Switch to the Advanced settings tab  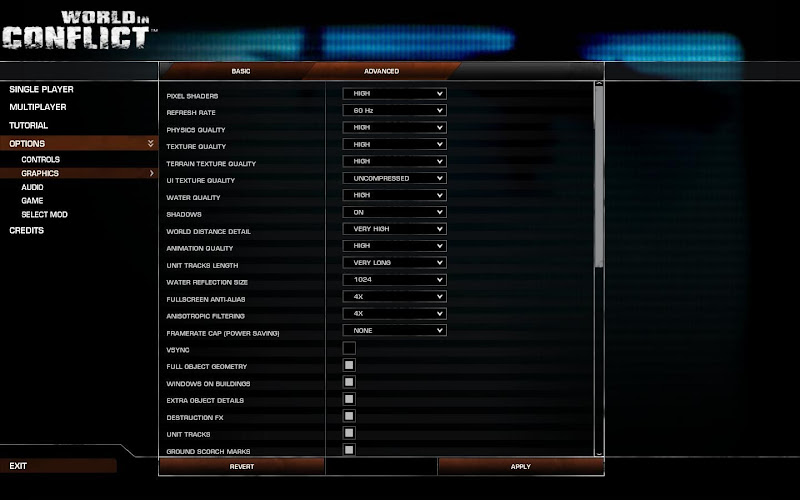(x=381, y=71)
